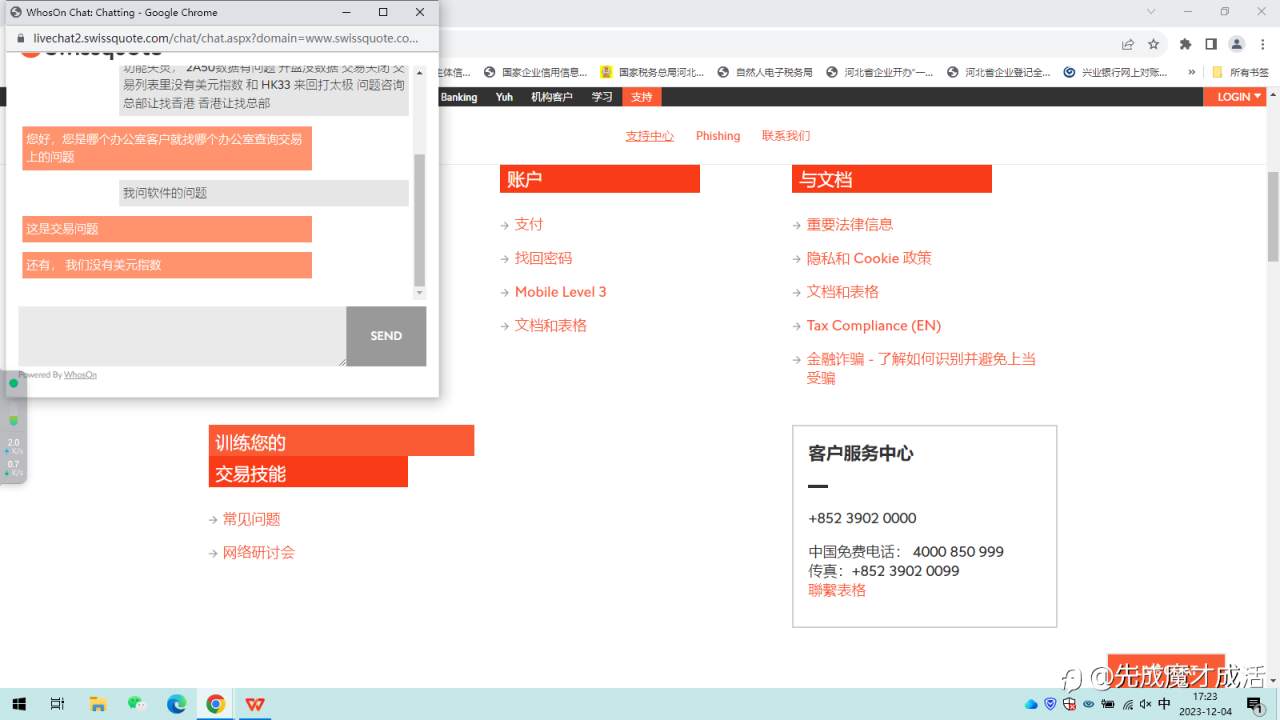
Task: Select the 机构客户 menu item
Action: click(x=552, y=97)
